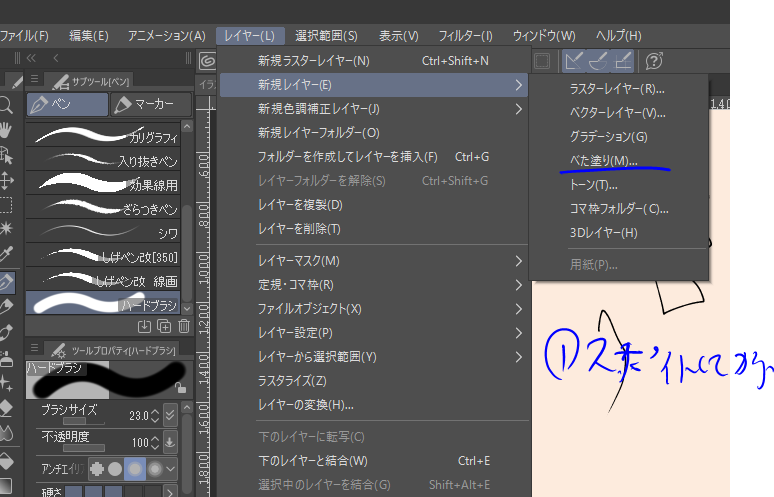Set anti-aliasing to weak option
Viewport: 774px width, 497px height.
click(115, 469)
